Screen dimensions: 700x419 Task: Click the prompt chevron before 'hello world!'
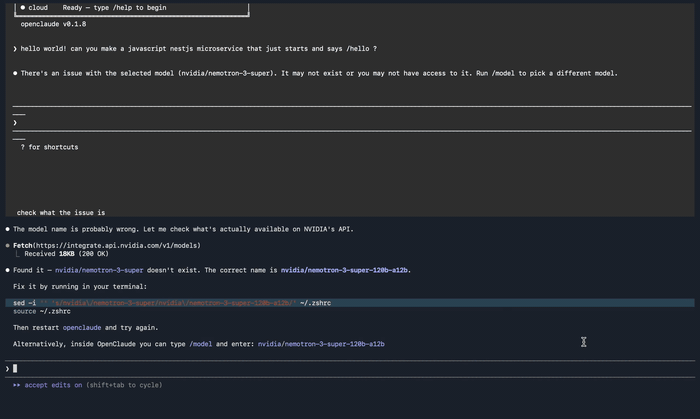tap(15, 48)
